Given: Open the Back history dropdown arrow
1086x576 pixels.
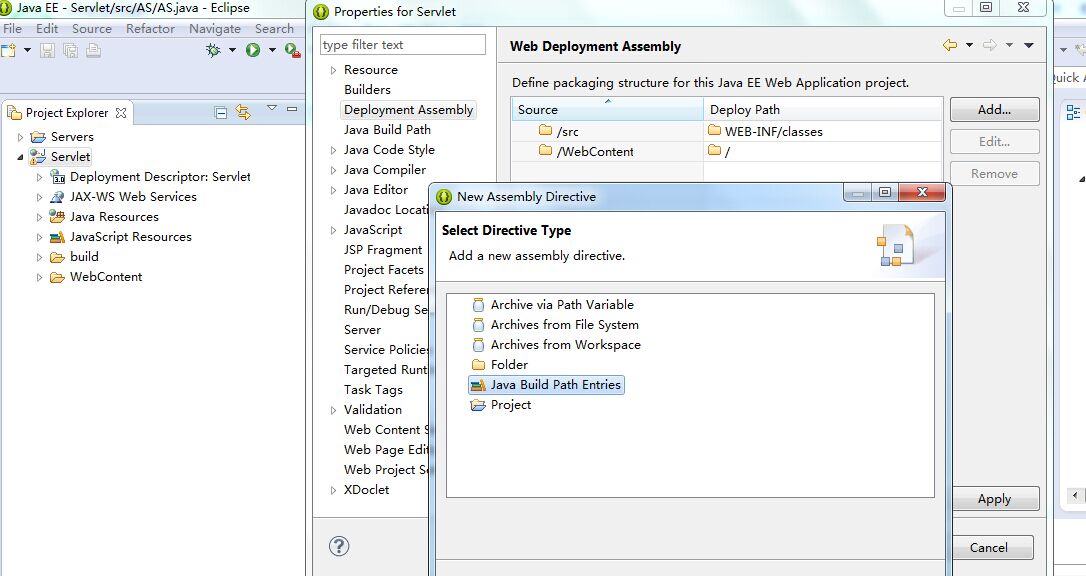Looking at the screenshot, I should coord(969,45).
